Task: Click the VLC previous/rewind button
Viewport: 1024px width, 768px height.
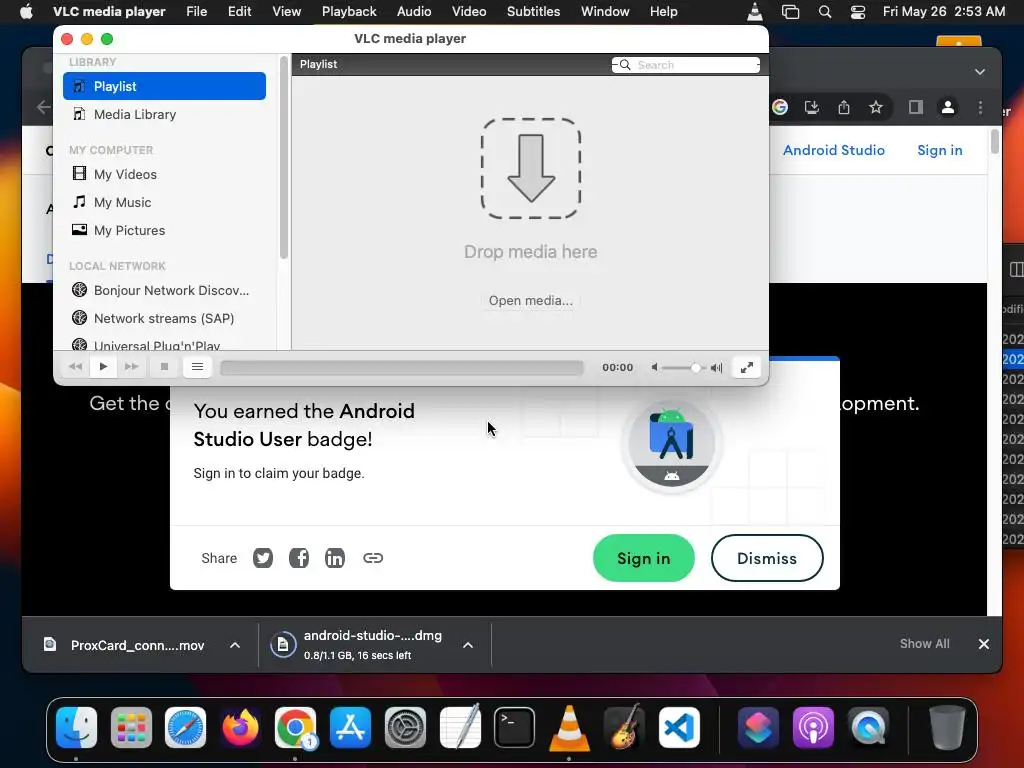Action: (x=76, y=367)
